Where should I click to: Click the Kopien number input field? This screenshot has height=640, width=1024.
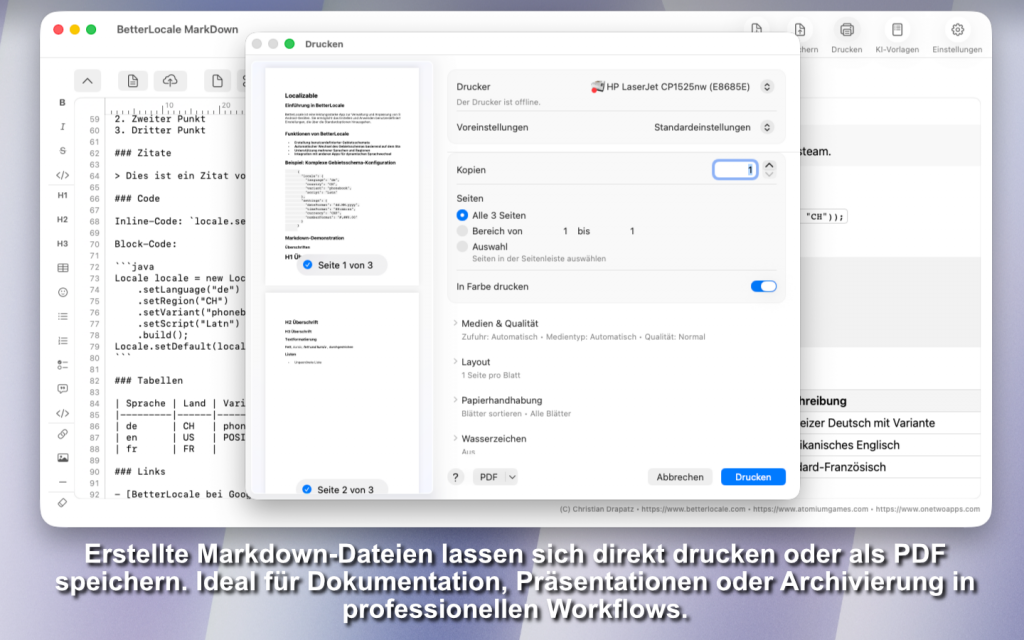tap(734, 170)
